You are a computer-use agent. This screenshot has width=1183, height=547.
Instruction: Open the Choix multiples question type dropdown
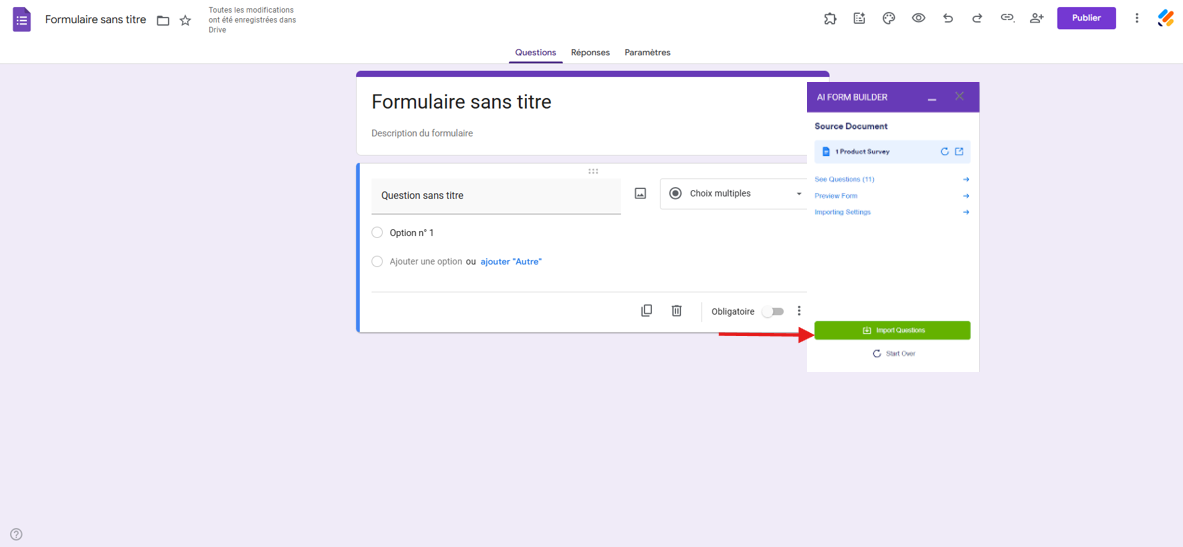coord(734,194)
